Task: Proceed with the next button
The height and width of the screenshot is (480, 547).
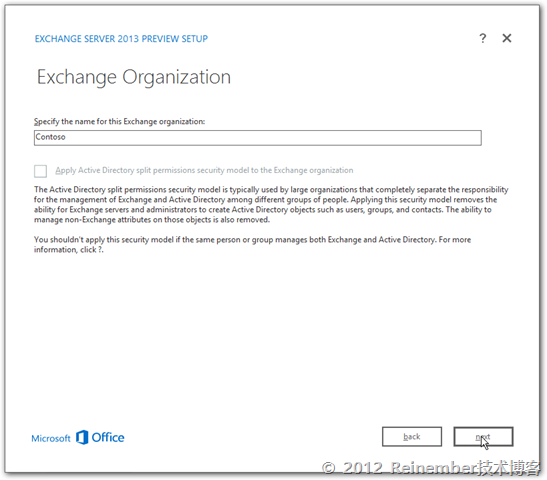Action: pyautogui.click(x=483, y=436)
